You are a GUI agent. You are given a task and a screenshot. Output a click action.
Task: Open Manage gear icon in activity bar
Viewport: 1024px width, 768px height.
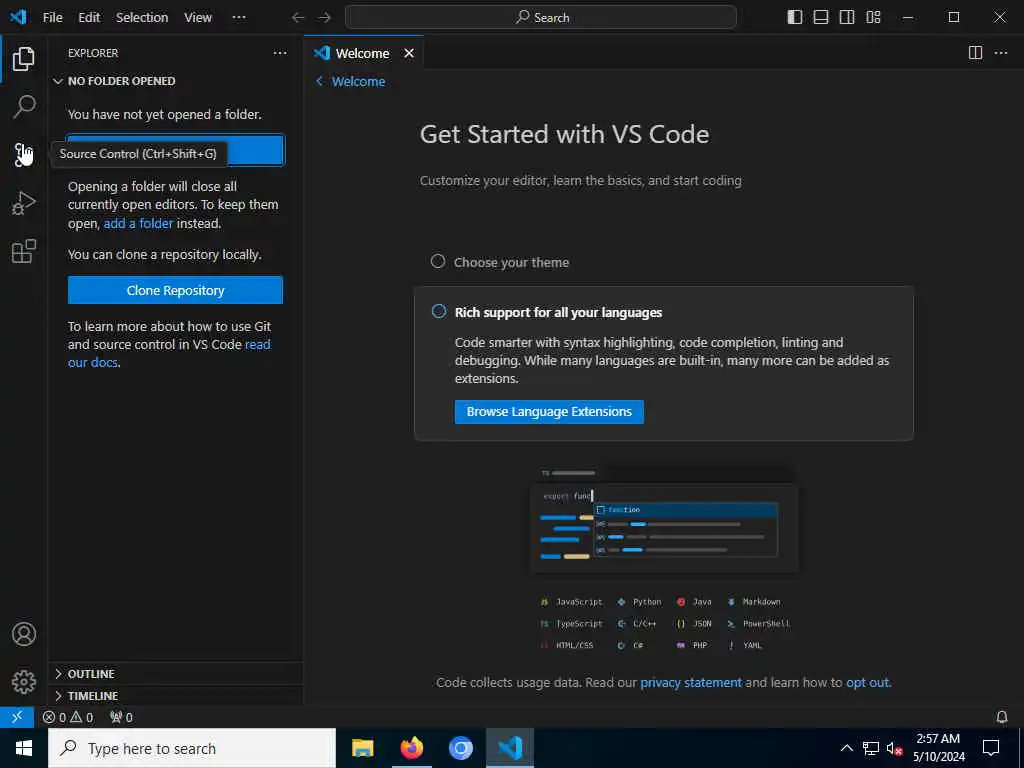pos(24,682)
